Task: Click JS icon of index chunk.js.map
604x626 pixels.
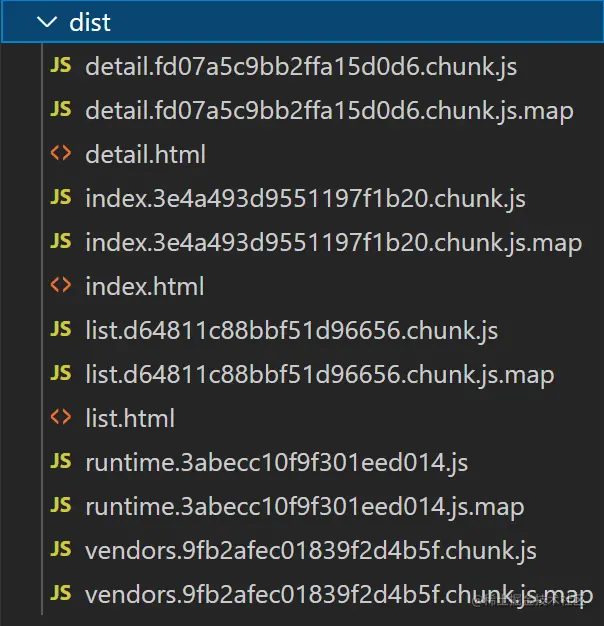Action: (61, 242)
